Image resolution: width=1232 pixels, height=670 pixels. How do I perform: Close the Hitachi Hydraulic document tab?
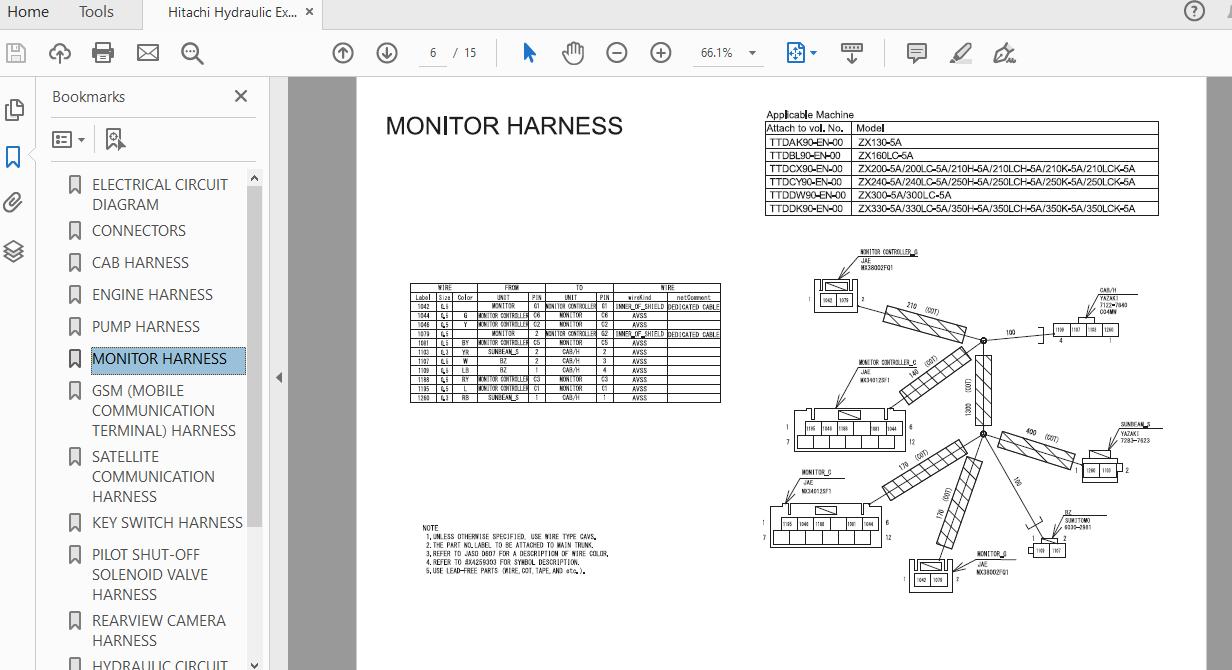click(x=310, y=12)
